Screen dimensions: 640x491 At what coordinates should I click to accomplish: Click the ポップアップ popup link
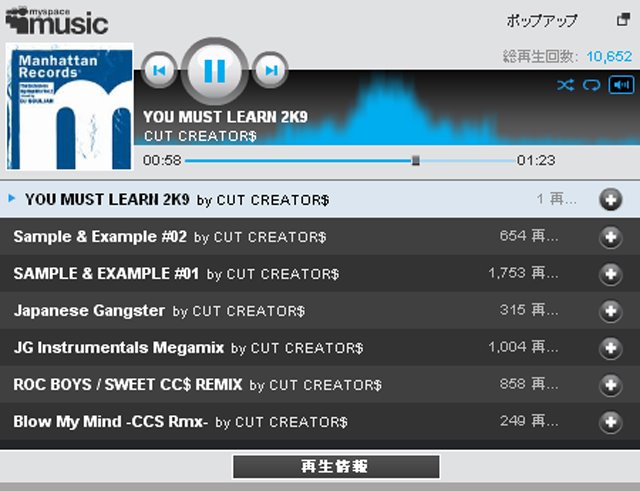point(542,20)
